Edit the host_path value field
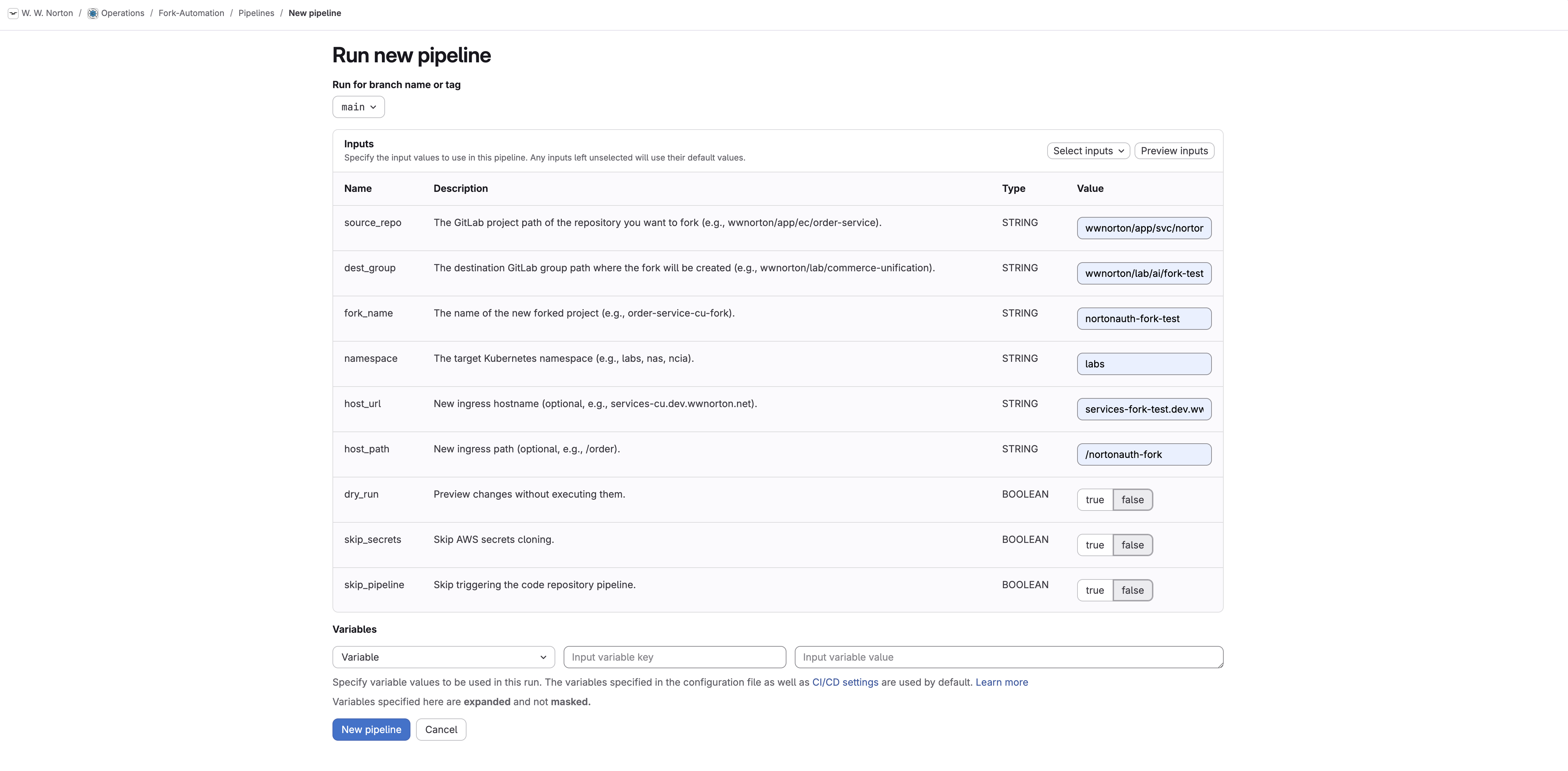The width and height of the screenshot is (1568, 771). click(1144, 454)
